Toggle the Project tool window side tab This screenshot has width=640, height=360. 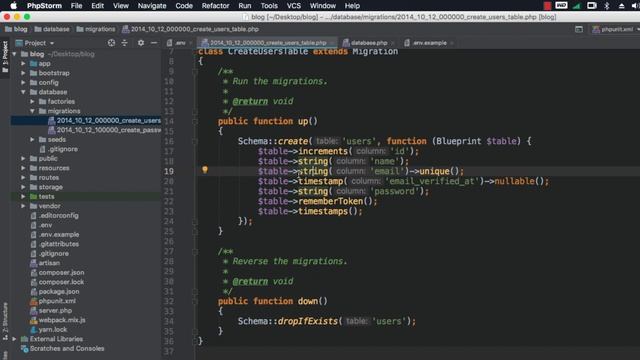pos(5,57)
